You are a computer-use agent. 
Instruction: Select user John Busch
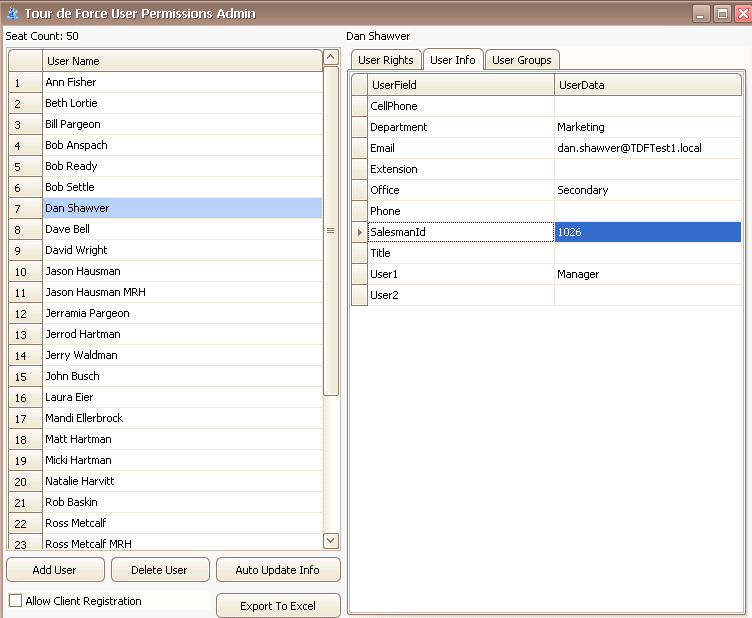[x=182, y=376]
